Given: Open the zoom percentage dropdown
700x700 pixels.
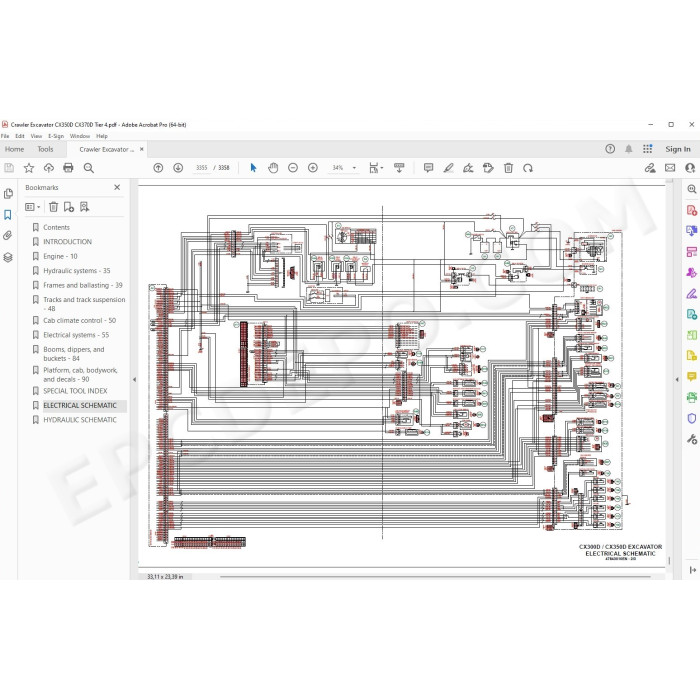Looking at the screenshot, I should (x=354, y=168).
